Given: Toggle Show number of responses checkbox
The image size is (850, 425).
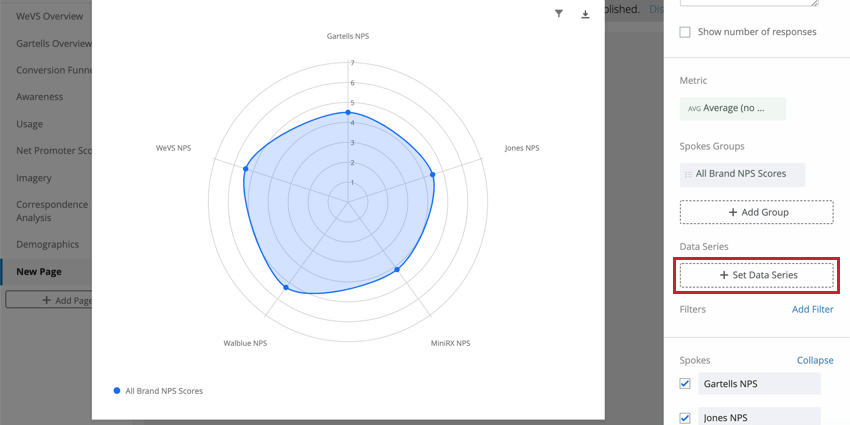Looking at the screenshot, I should pyautogui.click(x=685, y=32).
